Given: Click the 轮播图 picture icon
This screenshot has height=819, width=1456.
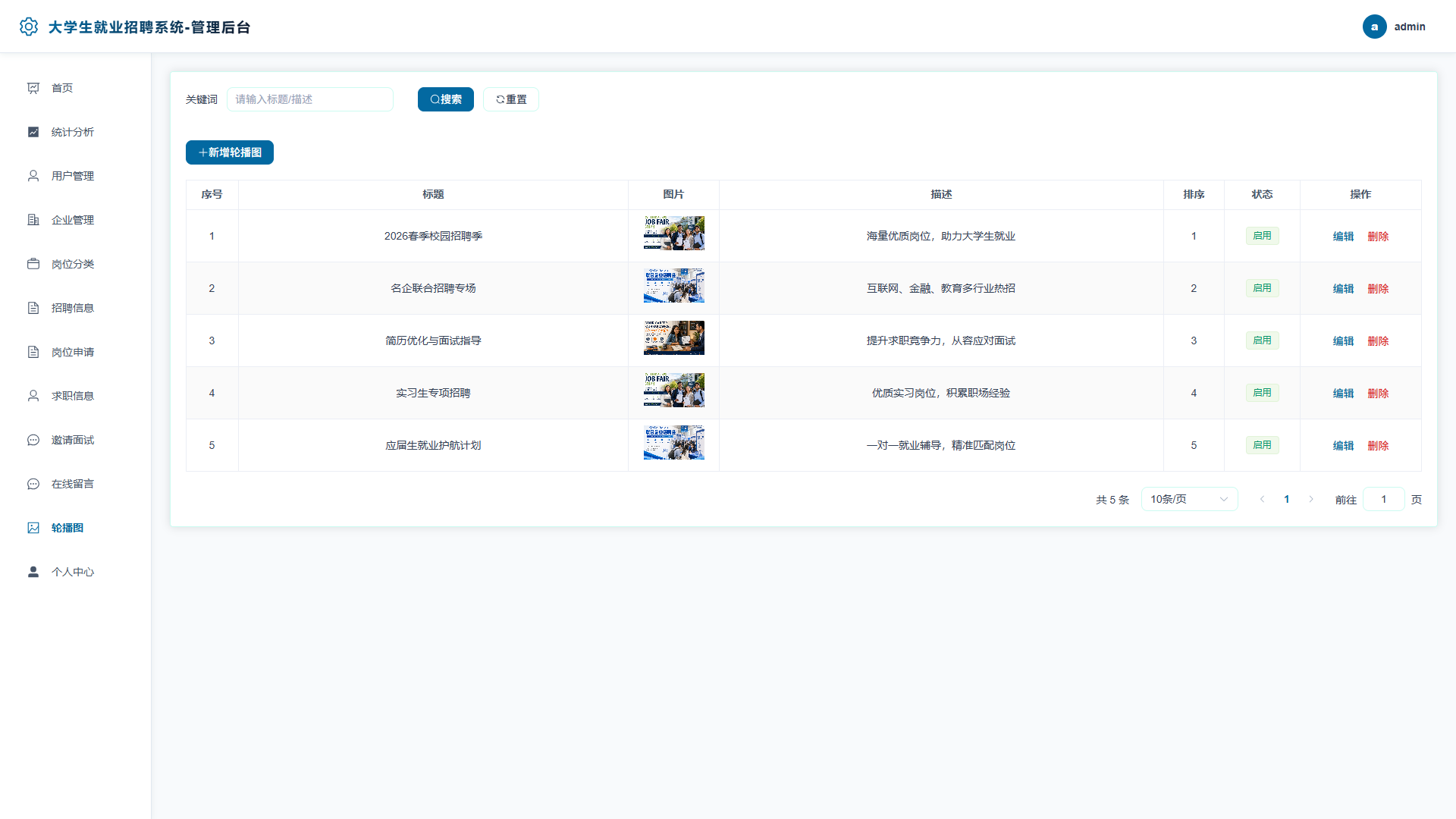Looking at the screenshot, I should pyautogui.click(x=33, y=528).
